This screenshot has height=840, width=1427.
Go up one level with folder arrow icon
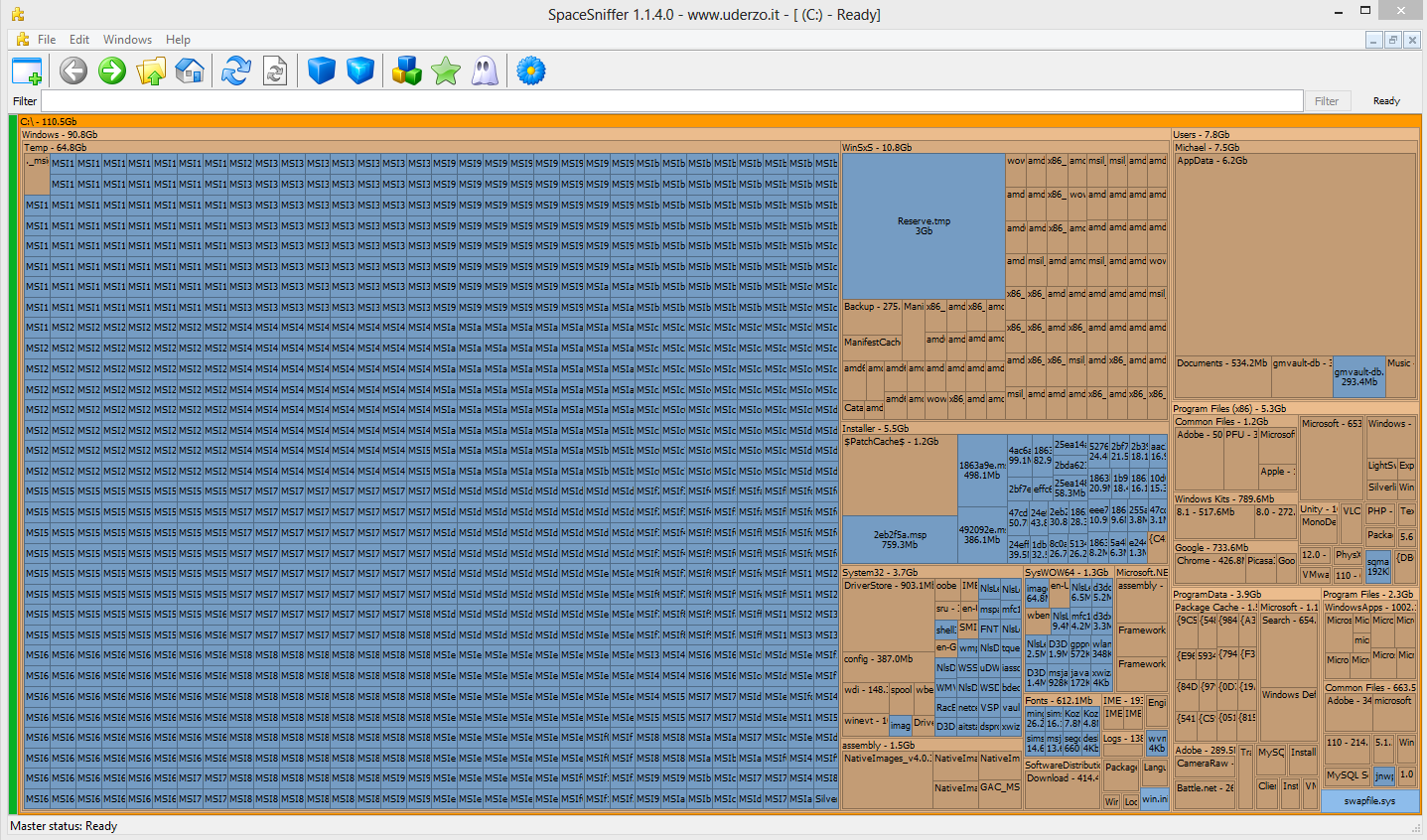tap(151, 70)
